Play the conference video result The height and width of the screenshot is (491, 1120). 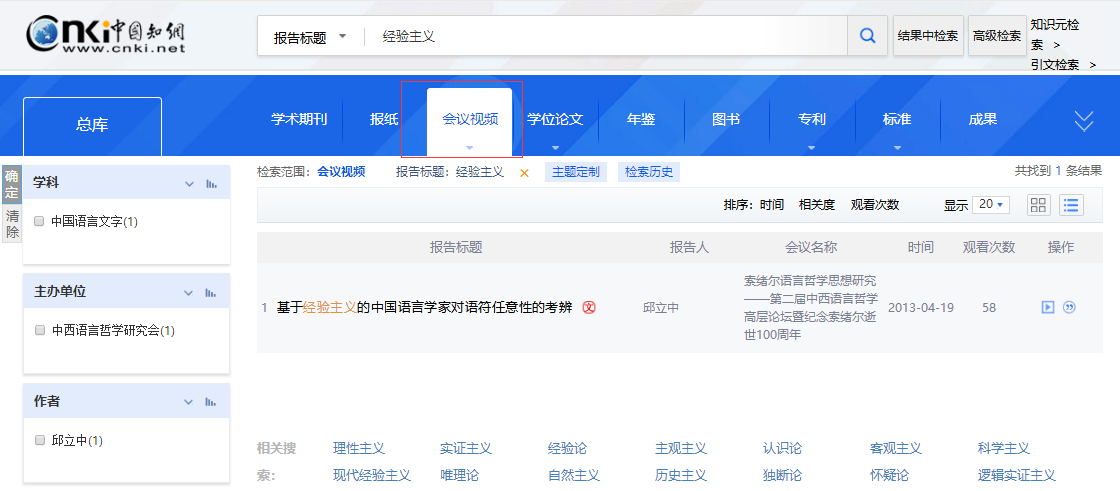(1048, 307)
